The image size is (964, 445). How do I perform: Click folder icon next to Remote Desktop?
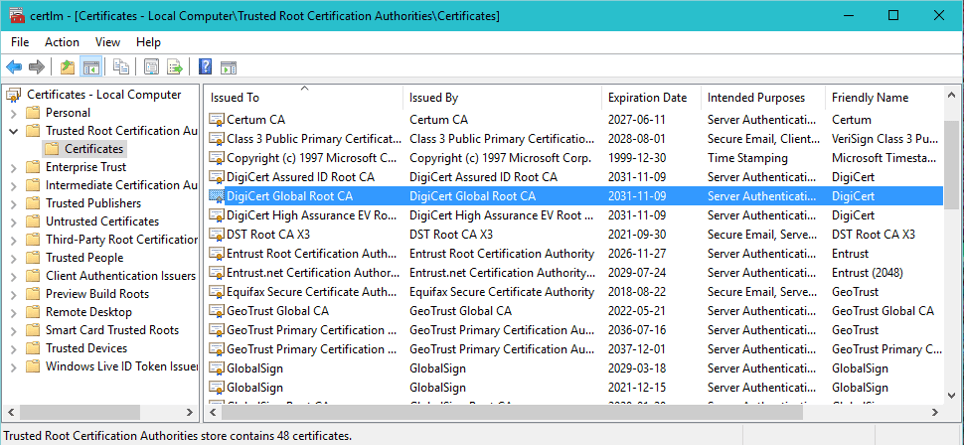pos(34,312)
